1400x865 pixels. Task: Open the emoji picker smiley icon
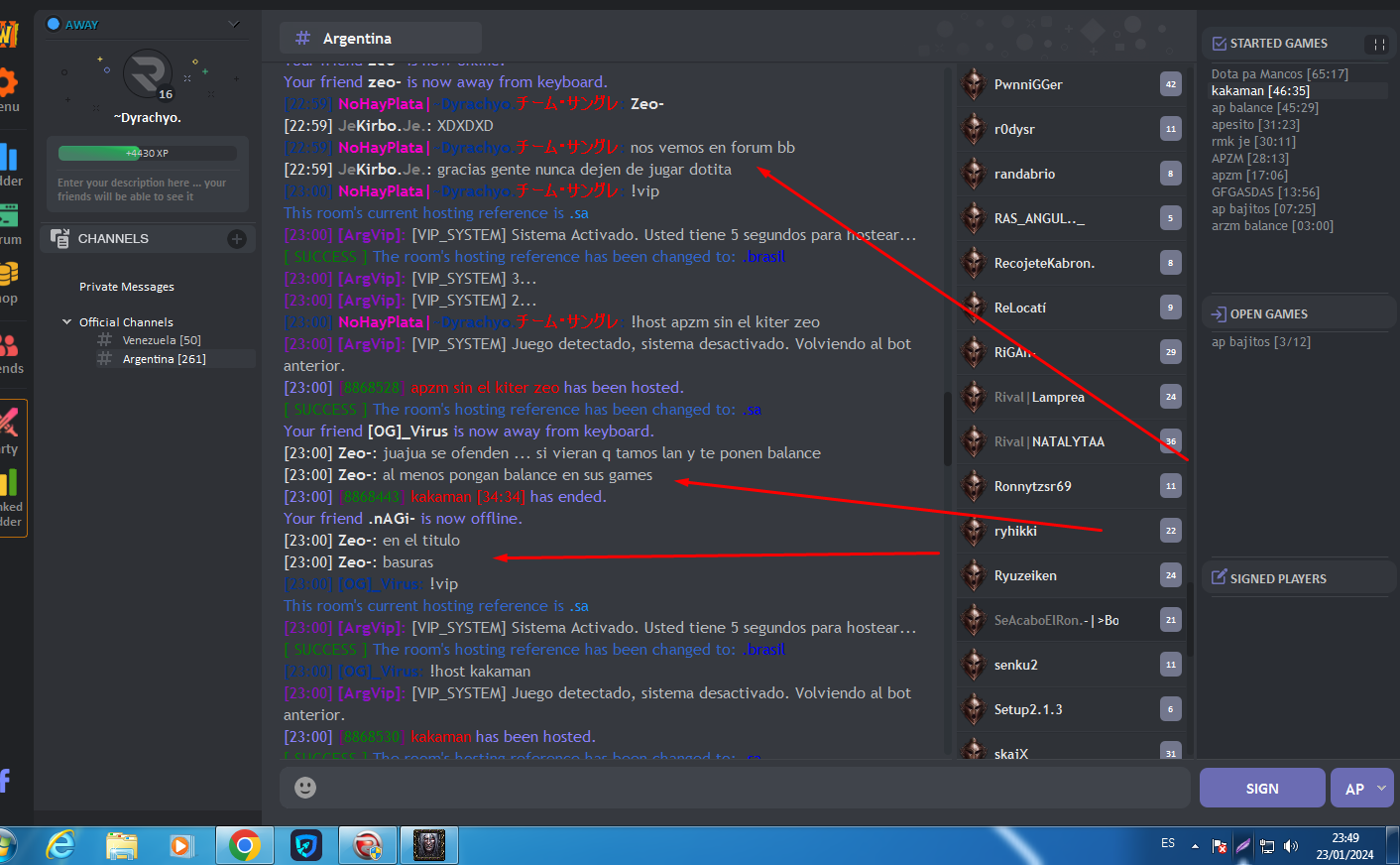click(305, 788)
